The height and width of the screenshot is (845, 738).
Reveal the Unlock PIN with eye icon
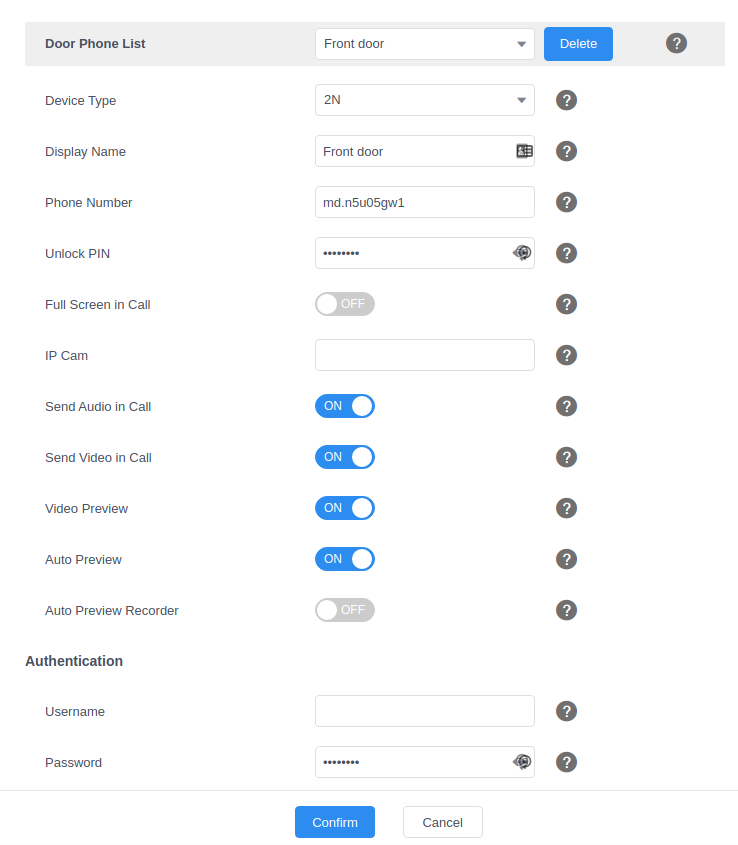tap(522, 253)
